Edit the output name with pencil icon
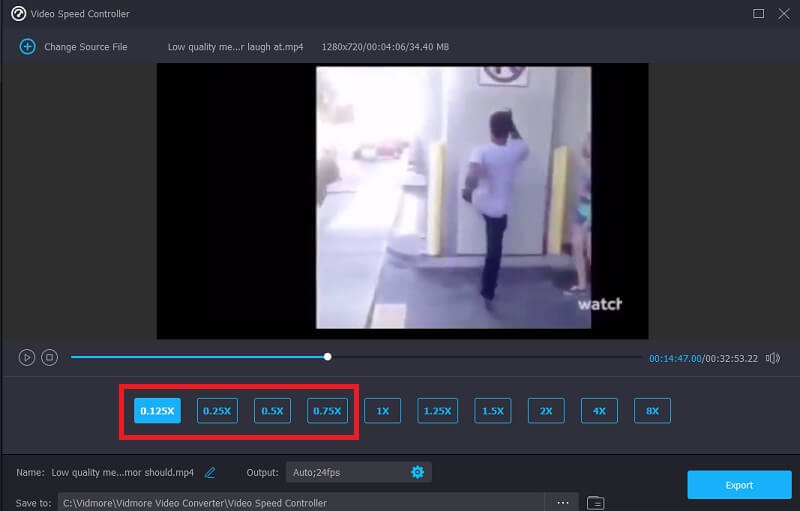800x511 pixels. pyautogui.click(x=210, y=472)
